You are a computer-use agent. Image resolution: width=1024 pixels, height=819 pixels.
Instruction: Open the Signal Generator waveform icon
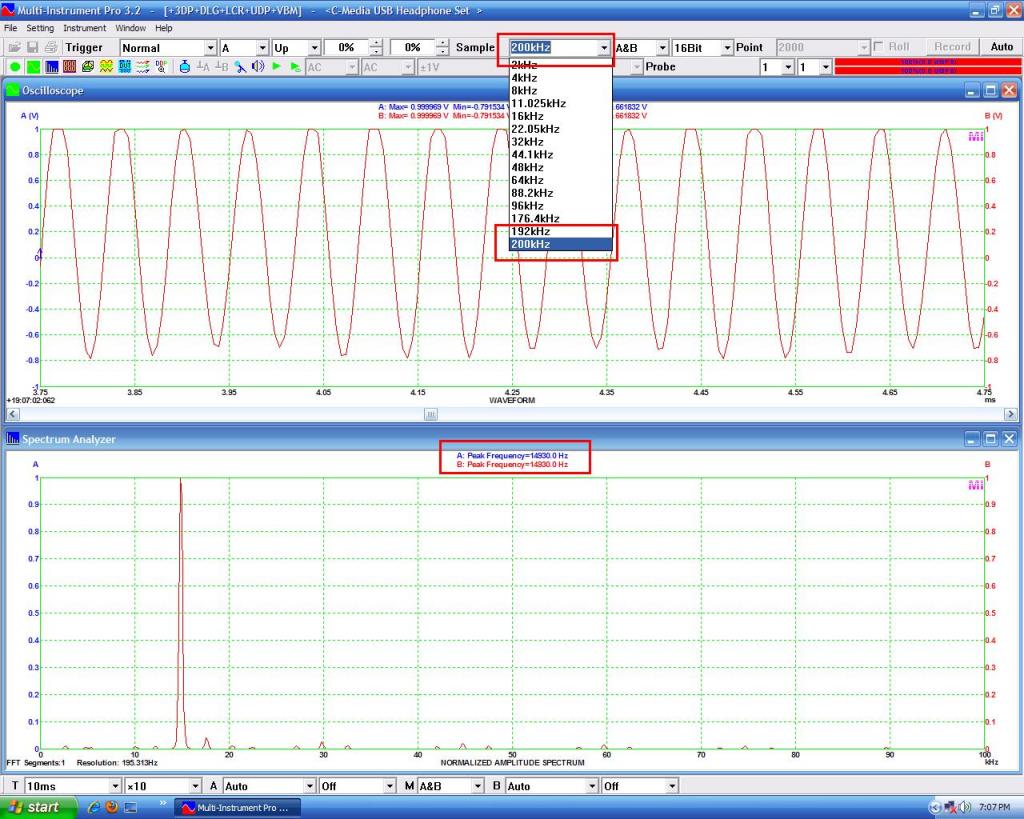click(106, 67)
